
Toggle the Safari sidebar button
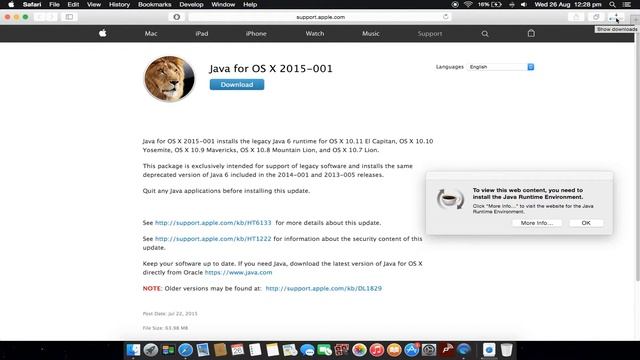click(x=69, y=17)
